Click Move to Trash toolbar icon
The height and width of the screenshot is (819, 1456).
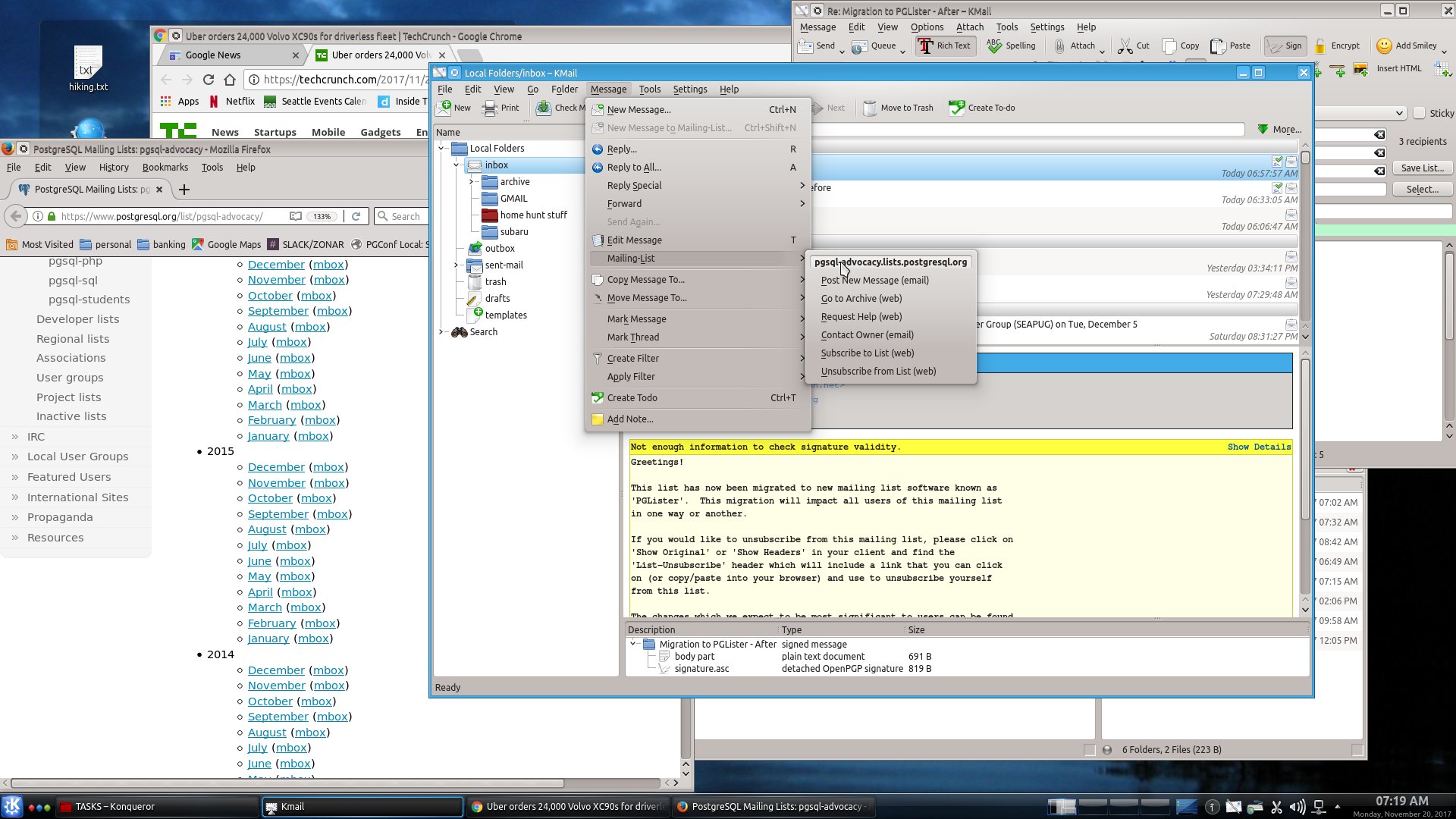(870, 108)
